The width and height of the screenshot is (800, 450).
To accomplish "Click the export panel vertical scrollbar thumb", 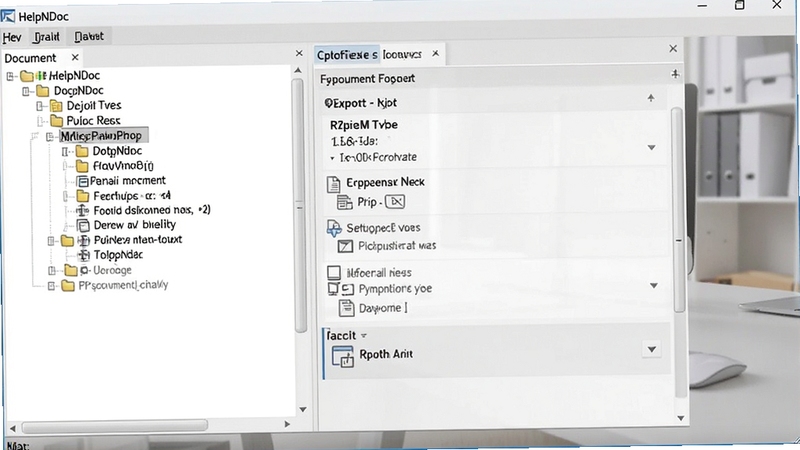I will pyautogui.click(x=678, y=209).
